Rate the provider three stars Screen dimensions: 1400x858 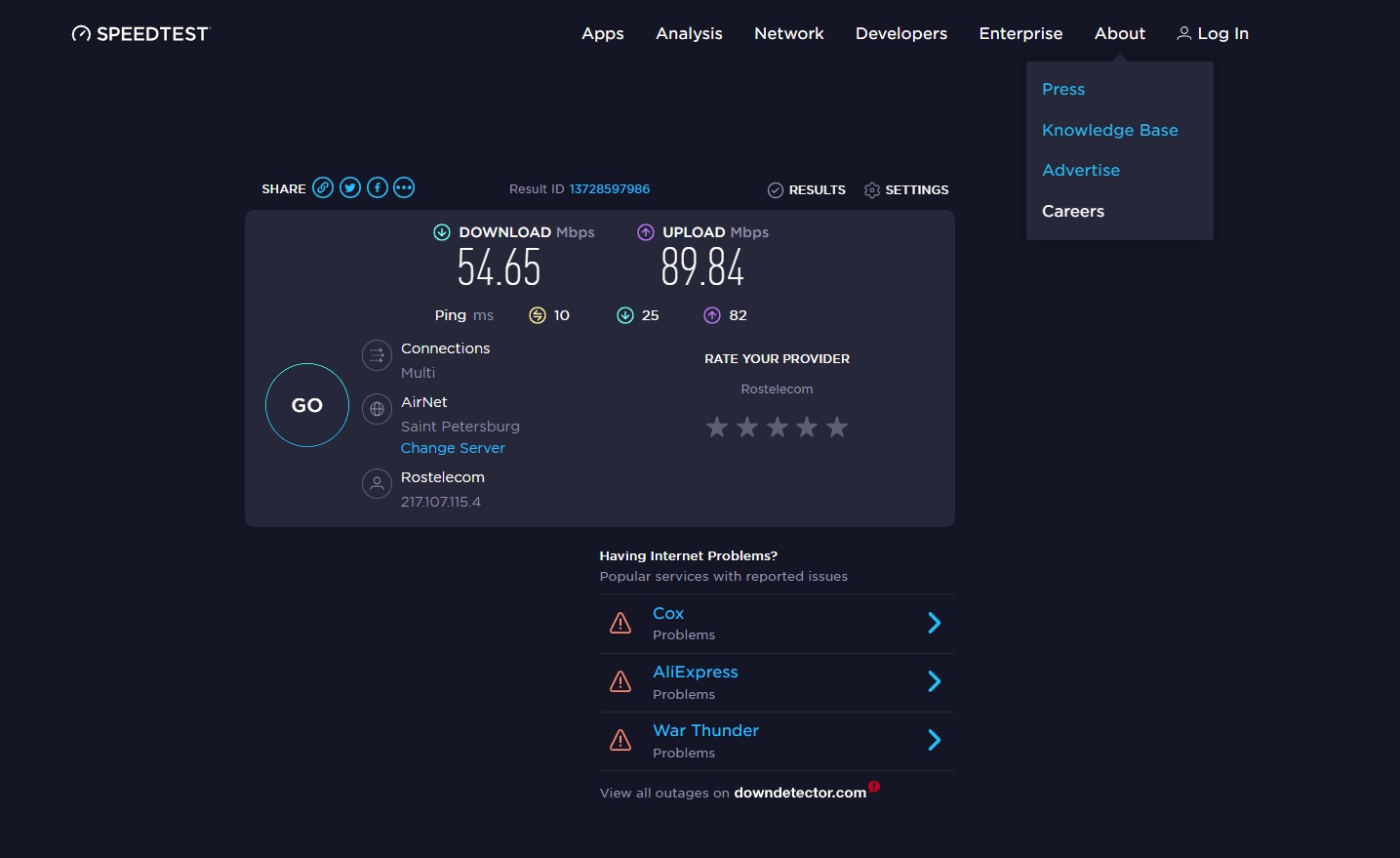pos(778,427)
